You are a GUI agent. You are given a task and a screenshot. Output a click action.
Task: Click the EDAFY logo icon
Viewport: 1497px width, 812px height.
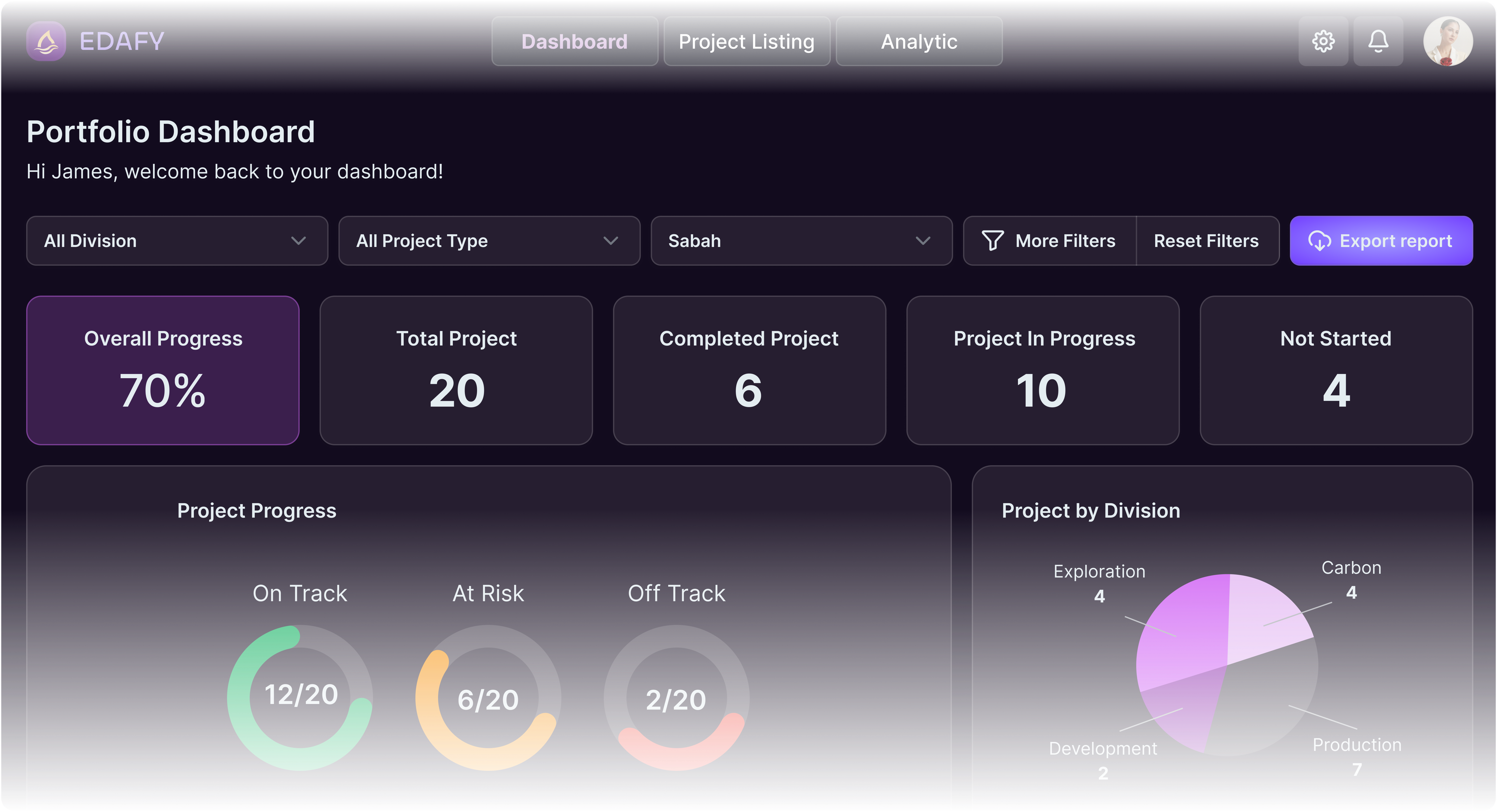pyautogui.click(x=46, y=41)
